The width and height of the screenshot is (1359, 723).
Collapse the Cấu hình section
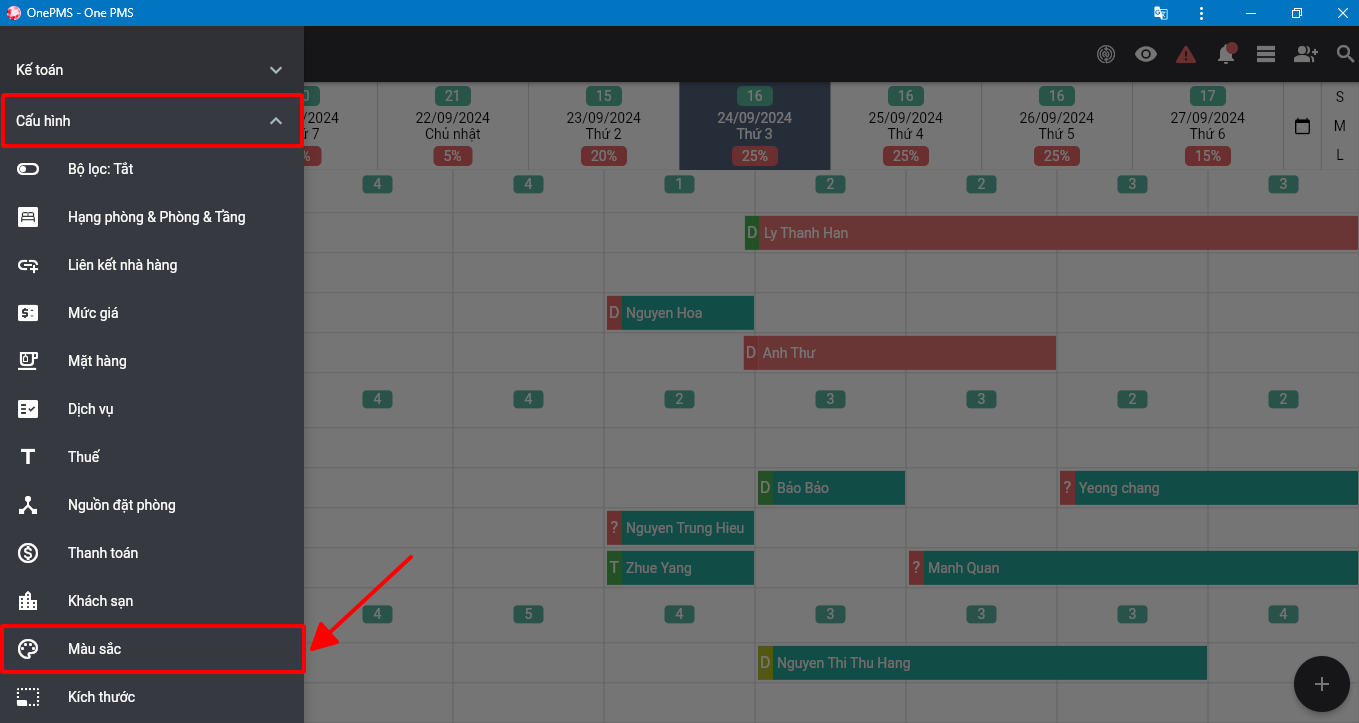click(x=152, y=121)
